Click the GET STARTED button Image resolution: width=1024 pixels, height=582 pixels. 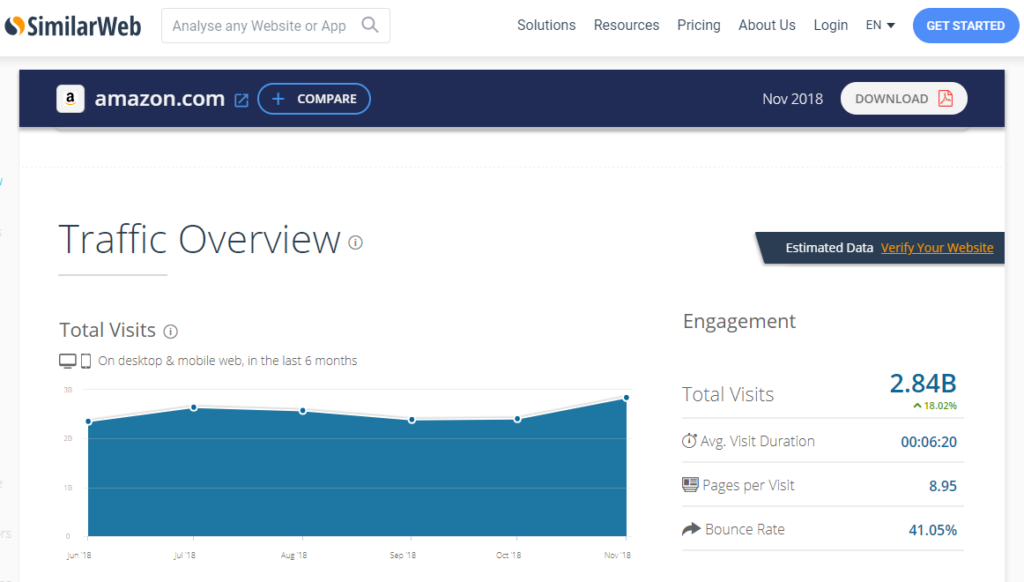pyautogui.click(x=966, y=25)
